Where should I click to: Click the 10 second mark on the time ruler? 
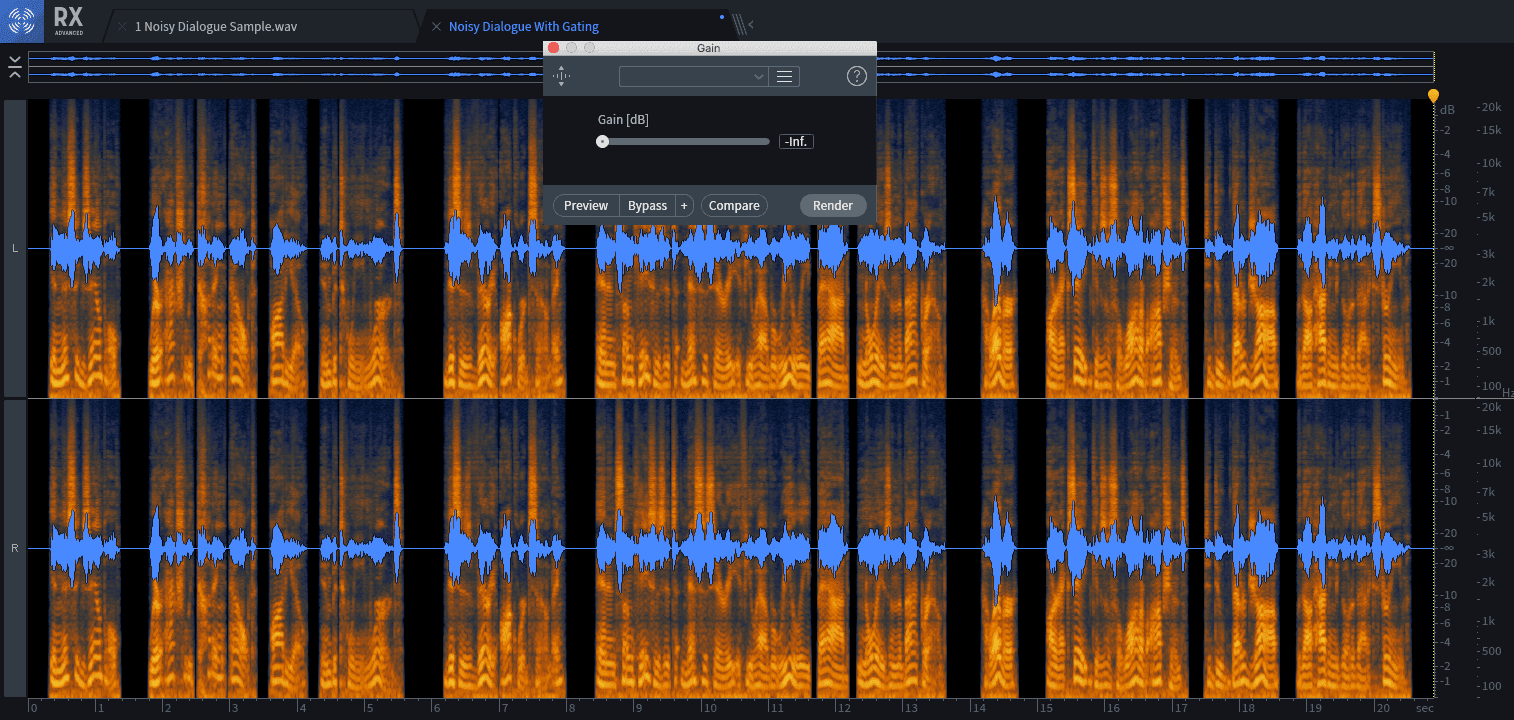[709, 708]
